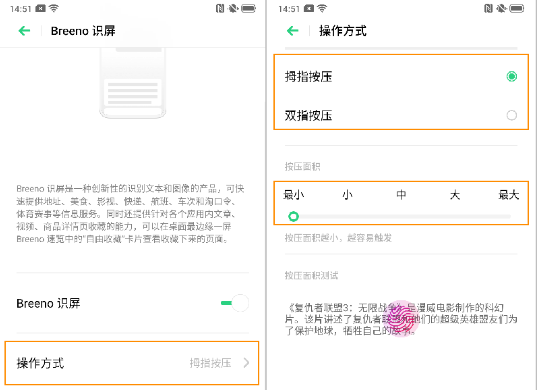
Task: Tap the NFC status icon on right screen
Action: point(488,8)
